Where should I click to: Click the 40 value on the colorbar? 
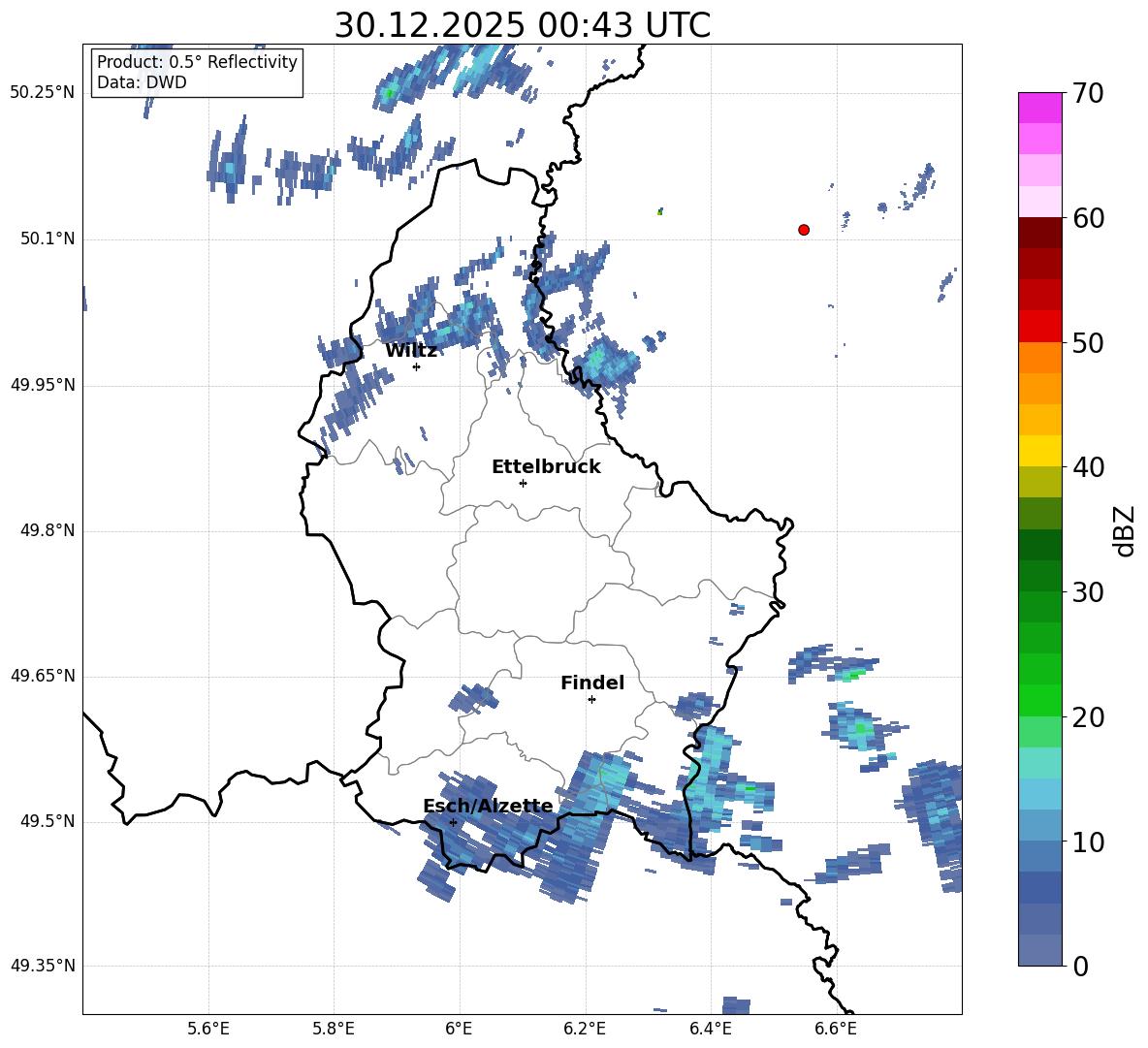coord(1088,467)
